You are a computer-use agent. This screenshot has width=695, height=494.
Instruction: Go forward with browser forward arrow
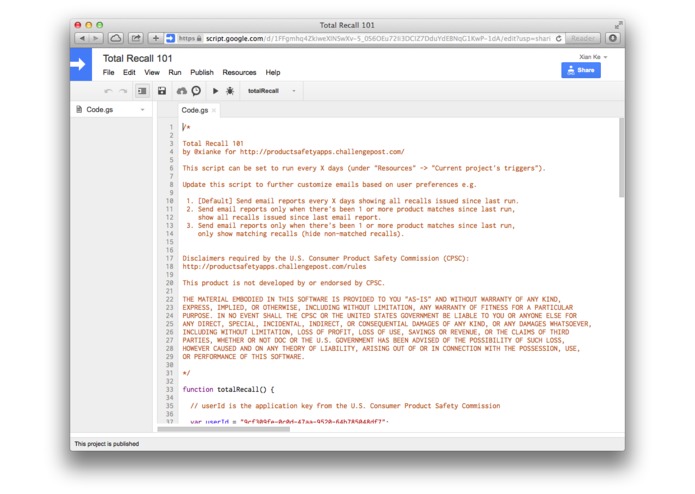click(x=96, y=39)
